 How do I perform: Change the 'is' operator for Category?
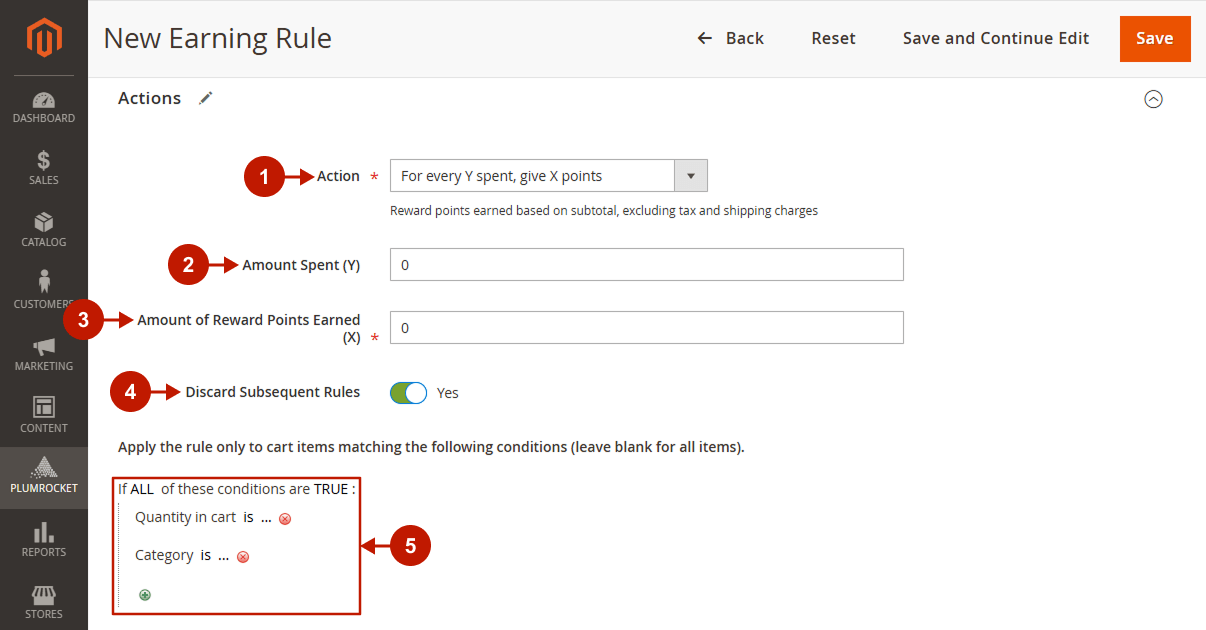coord(205,555)
